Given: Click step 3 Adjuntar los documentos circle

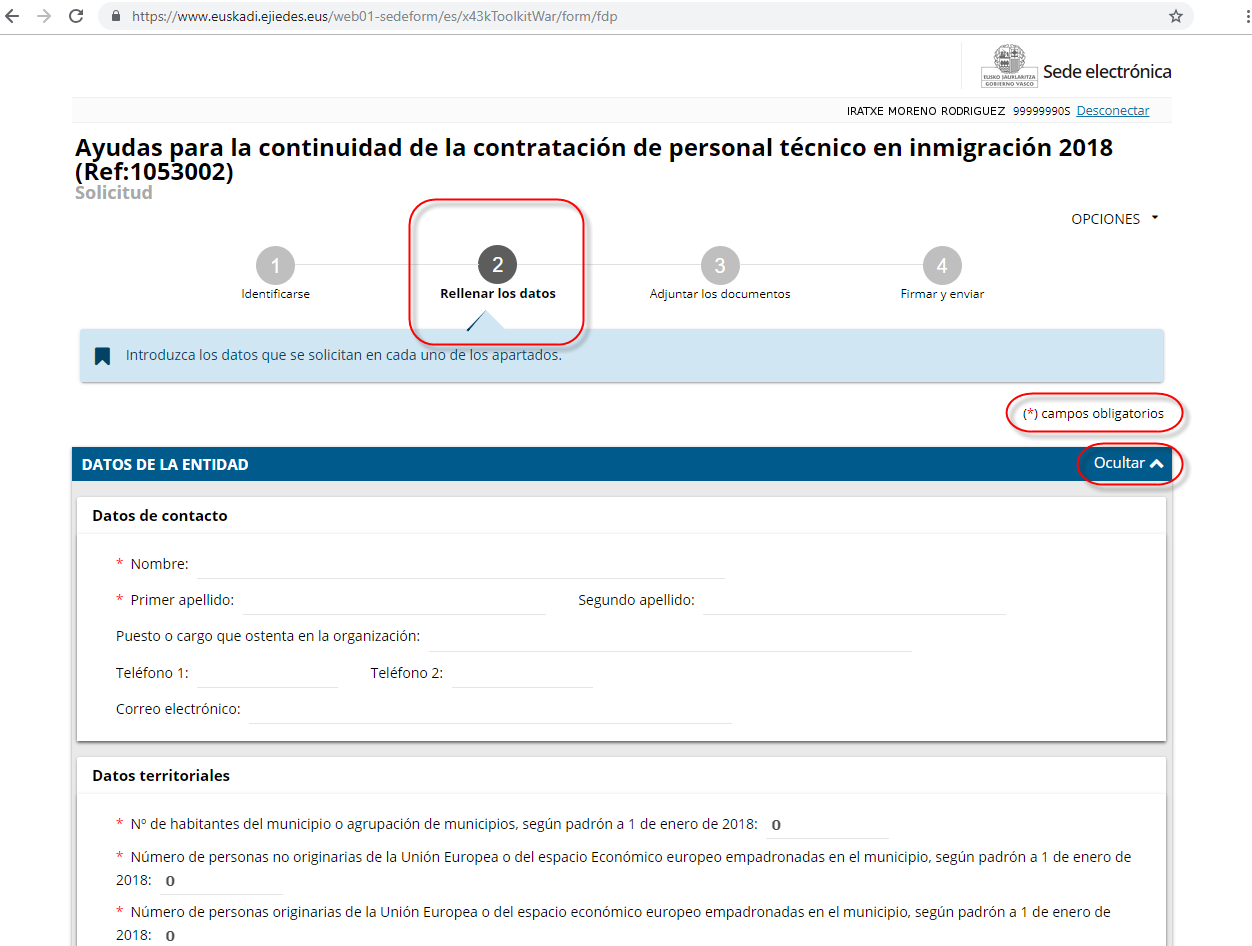Looking at the screenshot, I should [x=719, y=266].
